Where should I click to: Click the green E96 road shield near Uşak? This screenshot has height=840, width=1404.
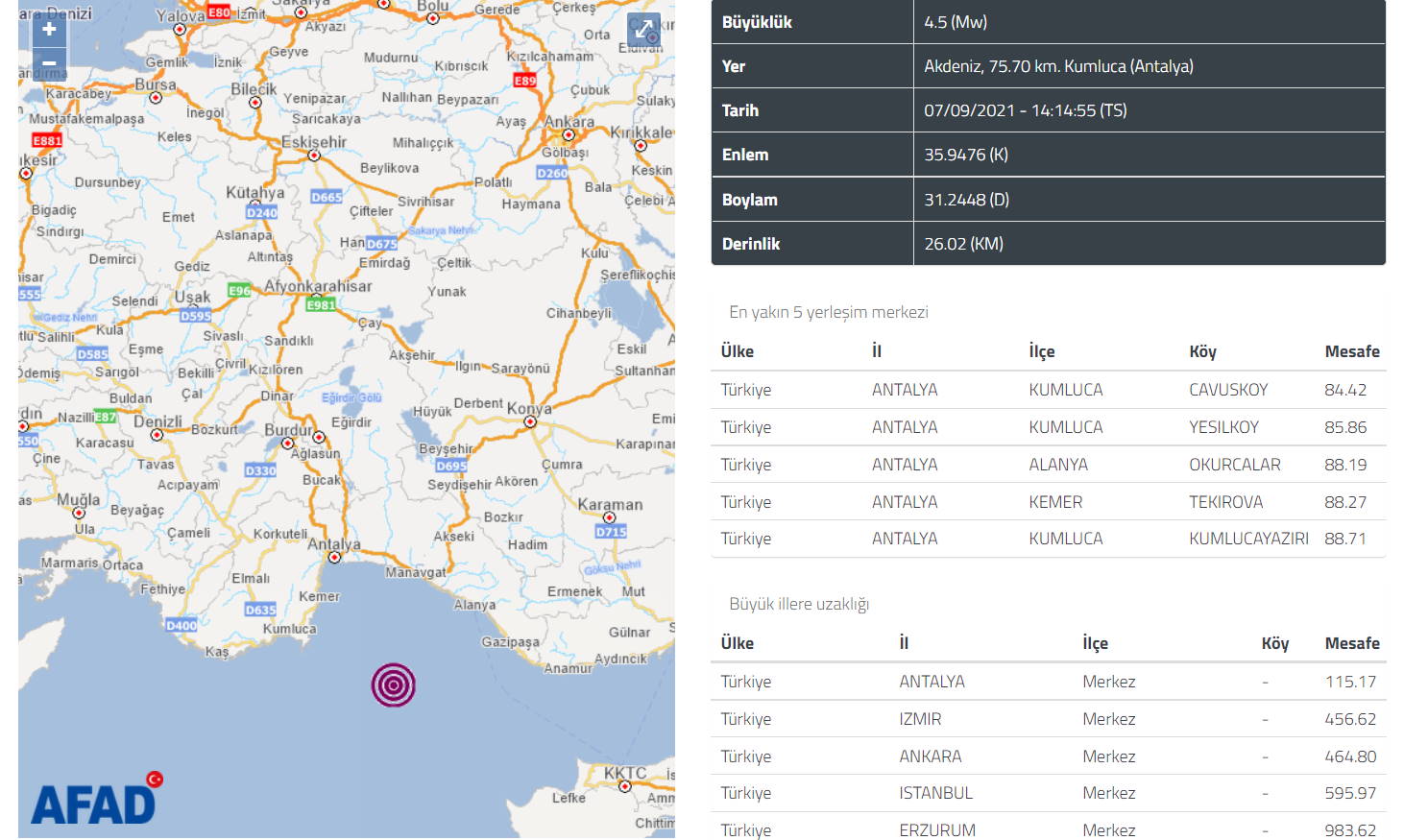point(239,290)
